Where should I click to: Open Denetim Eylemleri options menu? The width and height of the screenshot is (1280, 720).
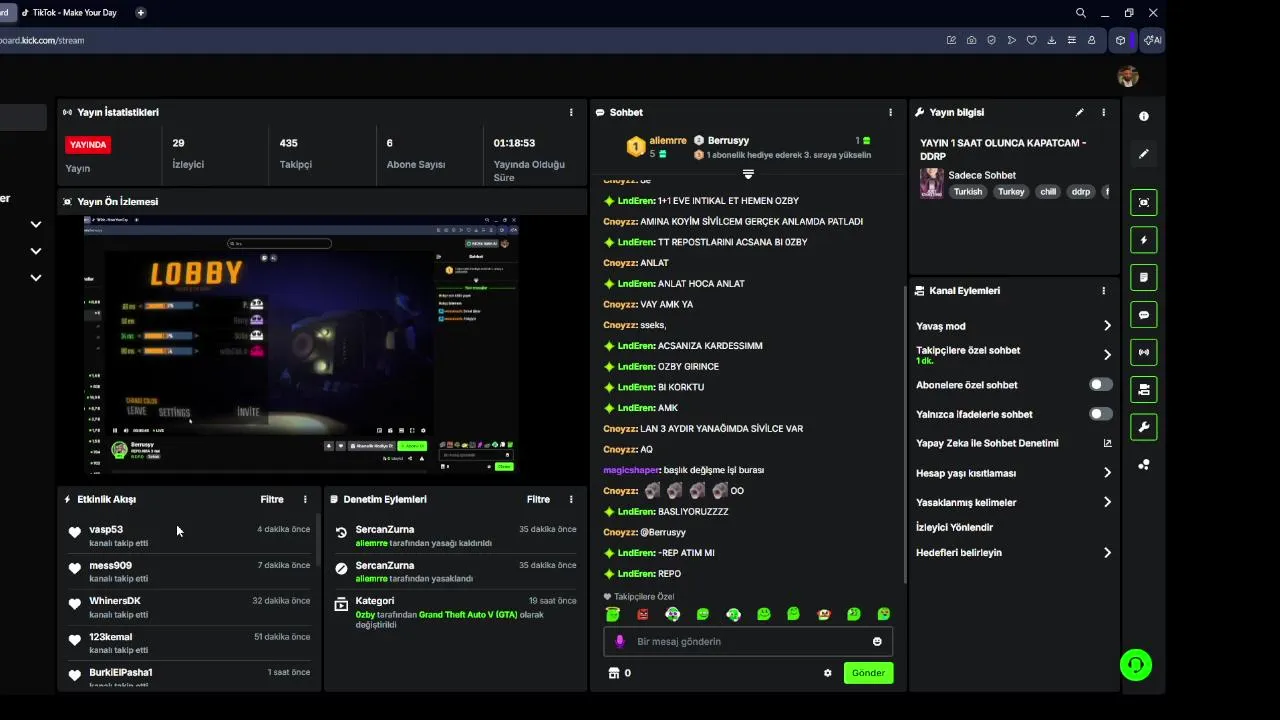[x=572, y=499]
